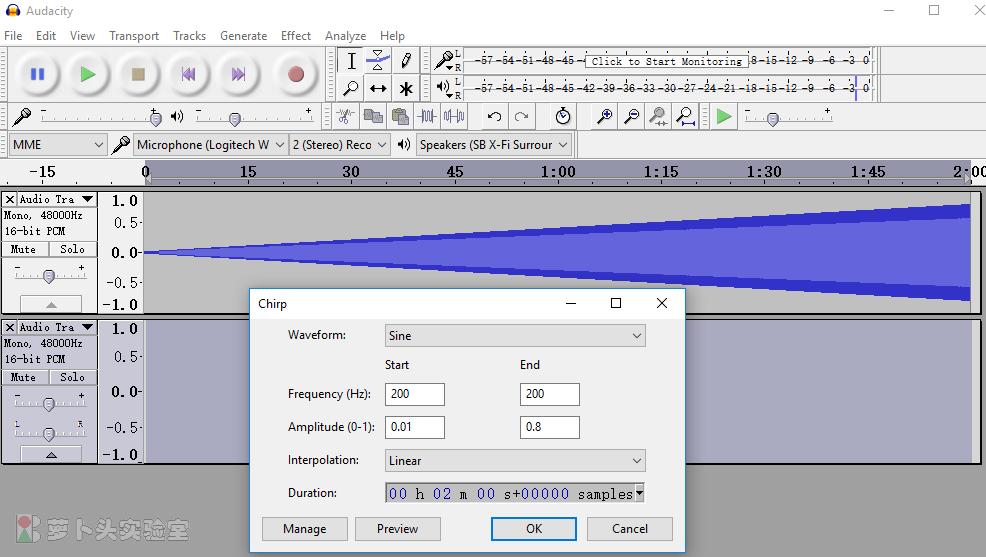
Task: Open the Sync-Lock clock icon
Action: pyautogui.click(x=563, y=116)
